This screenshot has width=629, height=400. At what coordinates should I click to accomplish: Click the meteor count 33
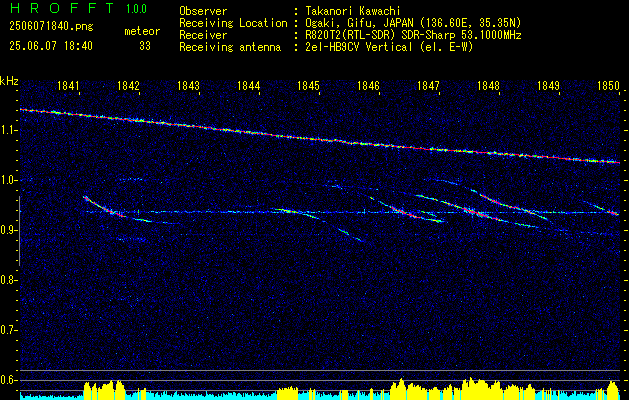coord(145,46)
